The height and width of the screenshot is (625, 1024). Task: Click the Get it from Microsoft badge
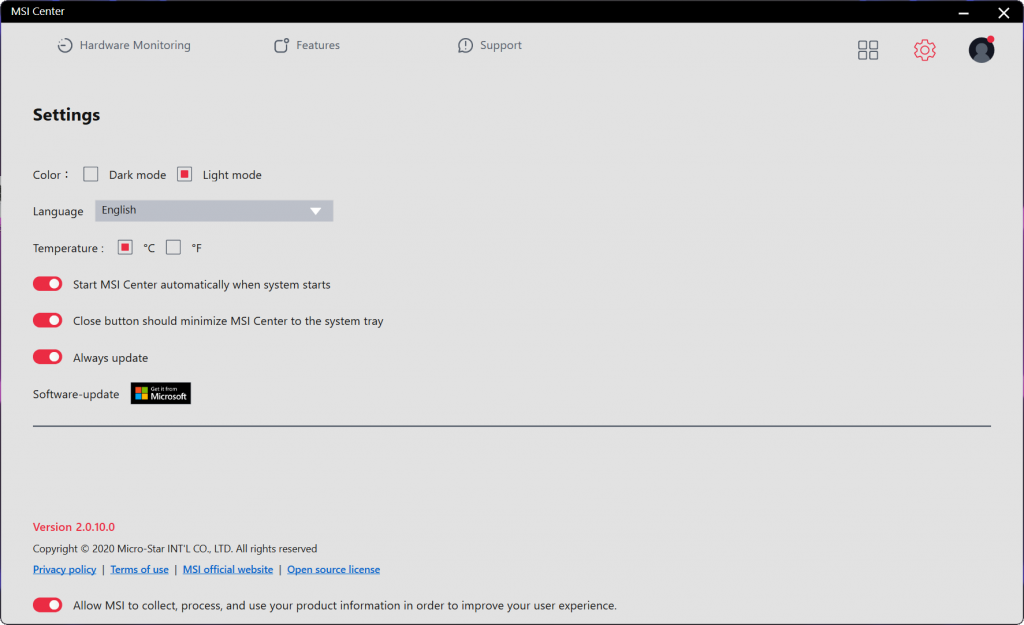(x=161, y=393)
